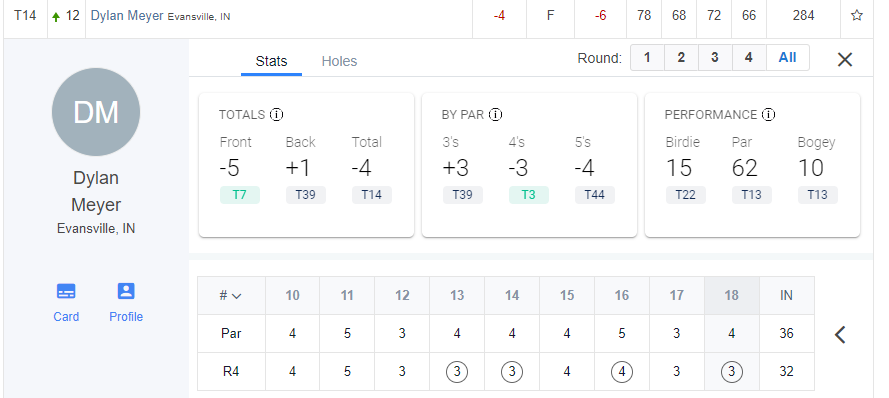Click hole 18 column header
889x398 pixels.
tap(731, 295)
